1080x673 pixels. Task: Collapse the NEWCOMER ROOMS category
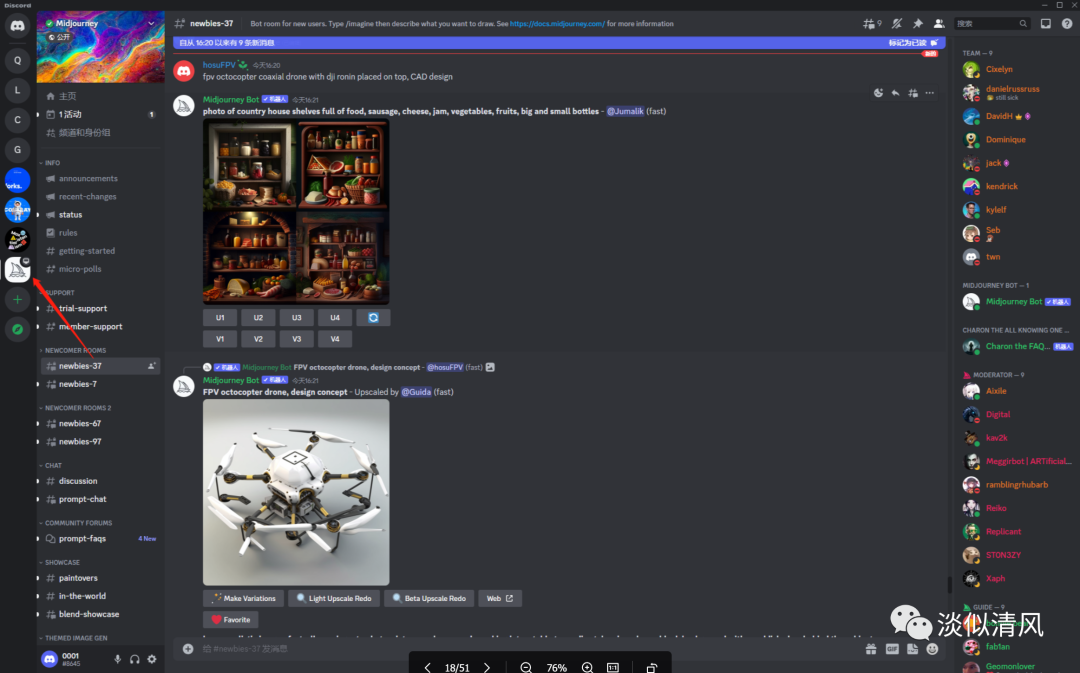(75, 351)
